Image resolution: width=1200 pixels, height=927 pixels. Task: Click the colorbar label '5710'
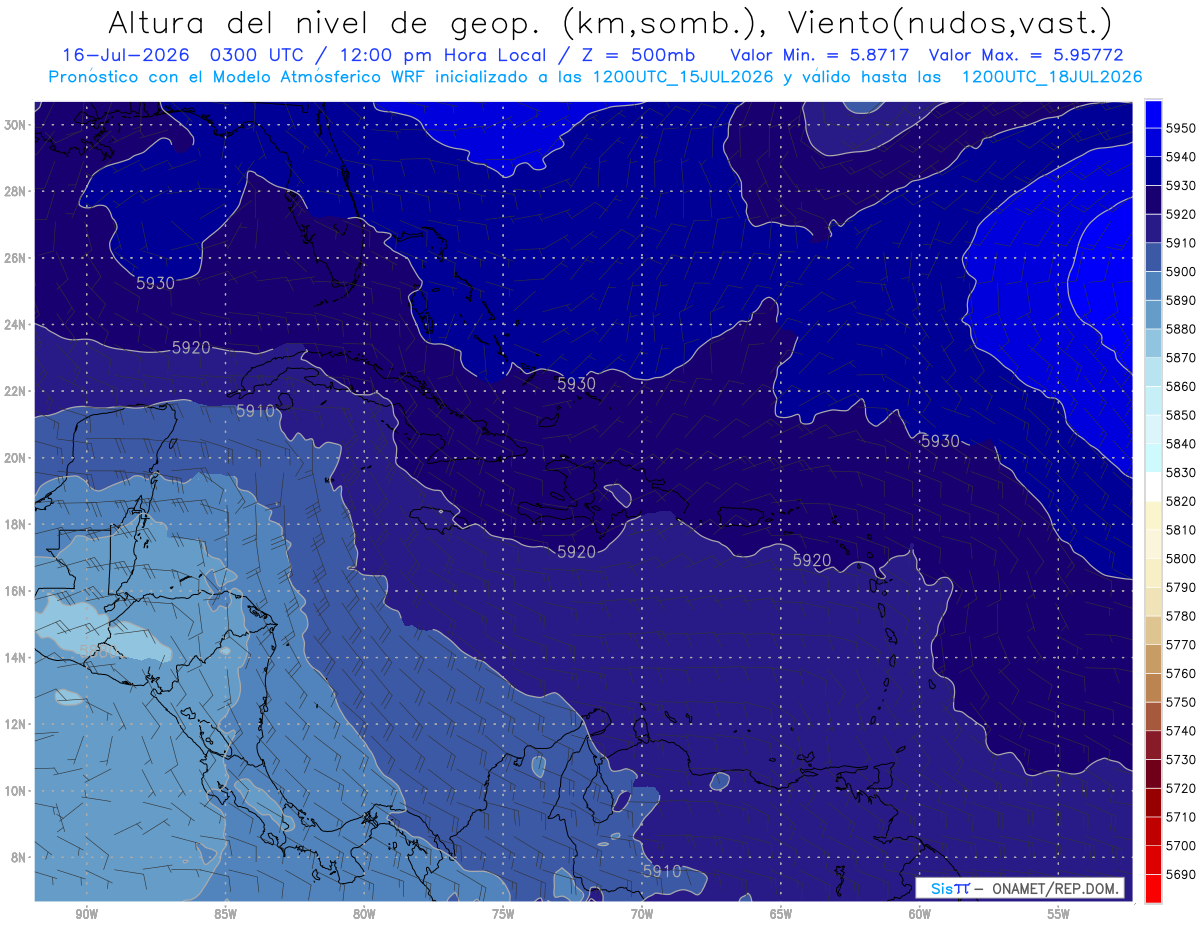click(x=1181, y=817)
